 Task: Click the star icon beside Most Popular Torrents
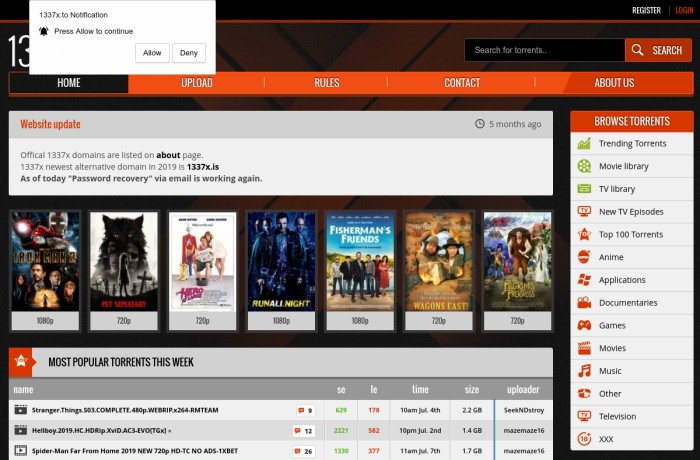point(21,360)
